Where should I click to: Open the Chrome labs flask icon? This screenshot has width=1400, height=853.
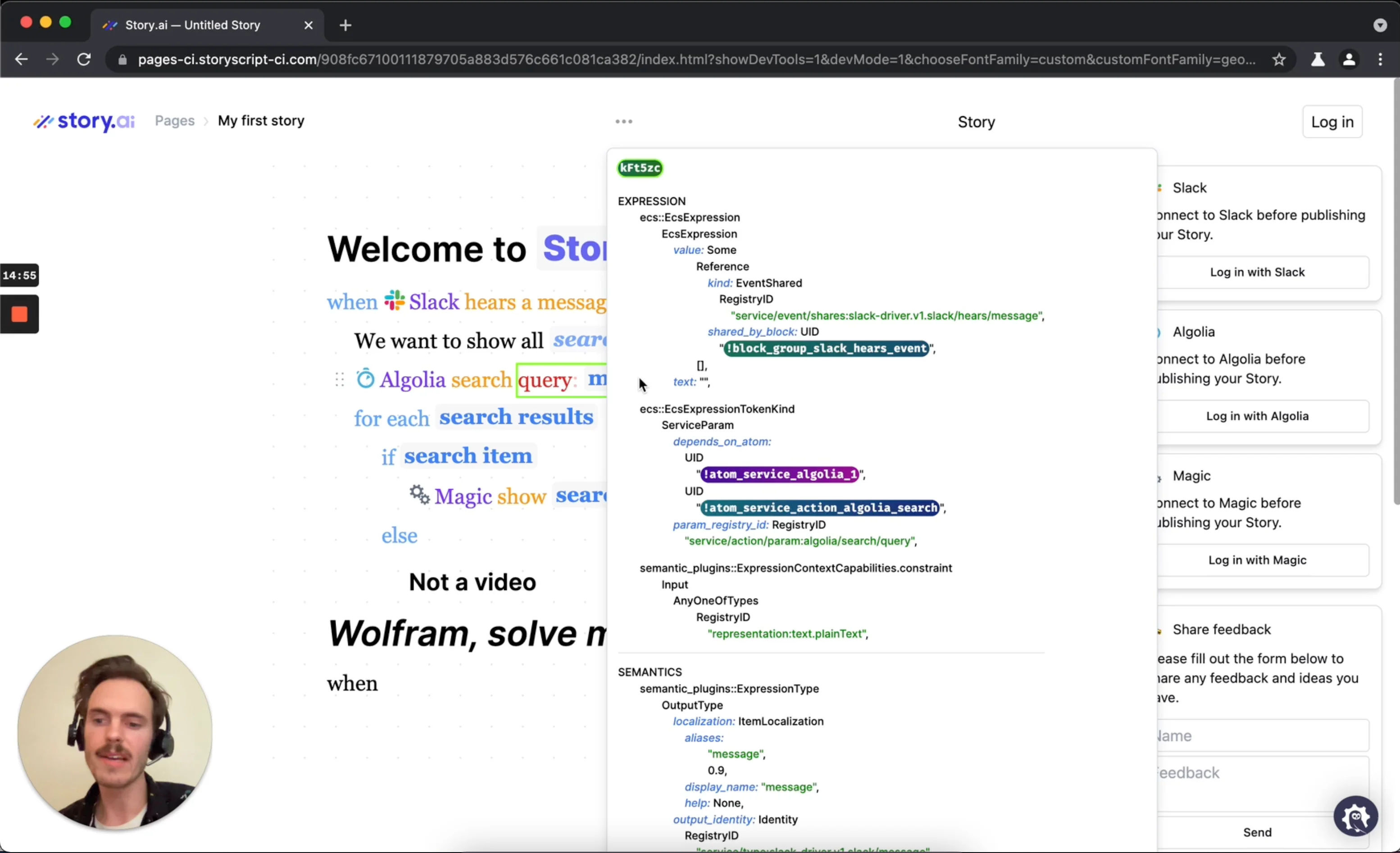(1318, 59)
